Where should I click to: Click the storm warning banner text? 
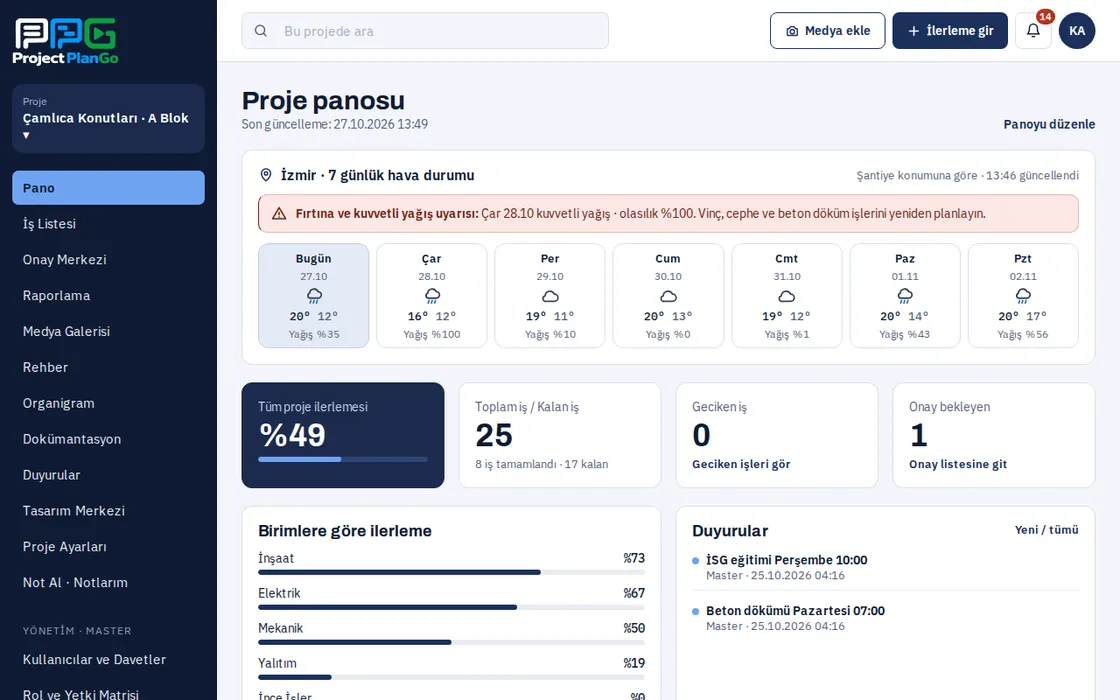pos(641,214)
